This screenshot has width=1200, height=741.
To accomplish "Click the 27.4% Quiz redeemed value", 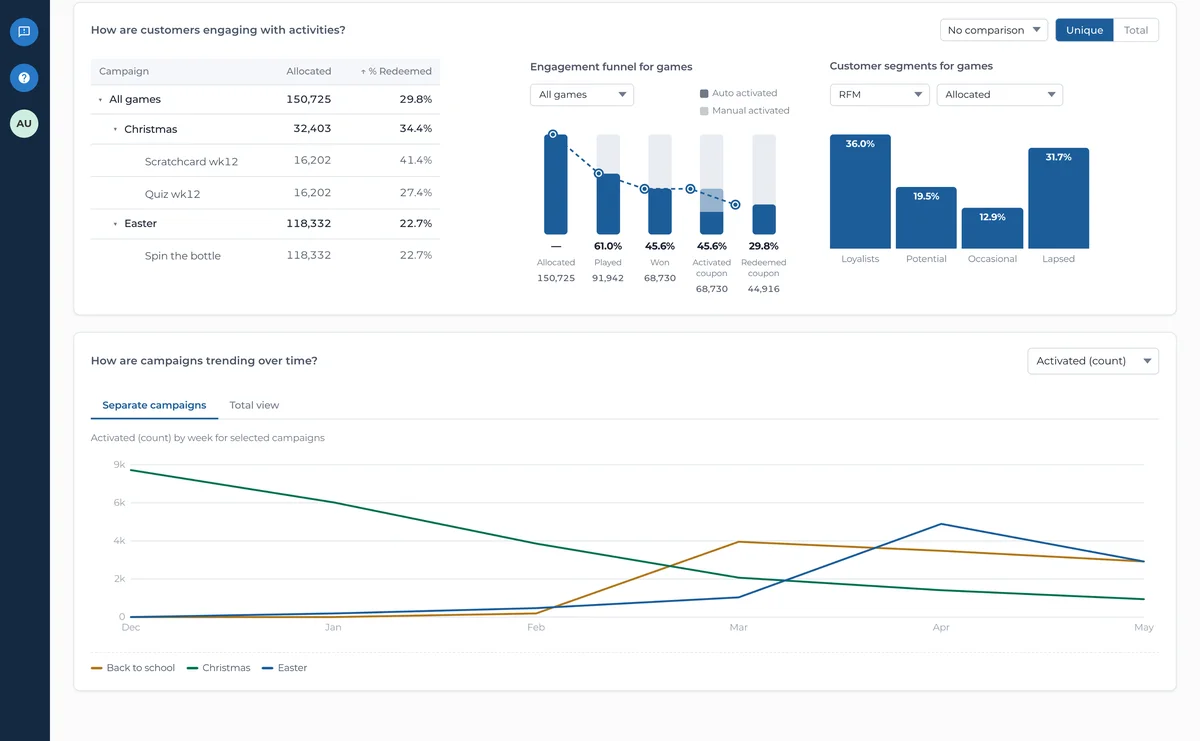I will click(416, 192).
